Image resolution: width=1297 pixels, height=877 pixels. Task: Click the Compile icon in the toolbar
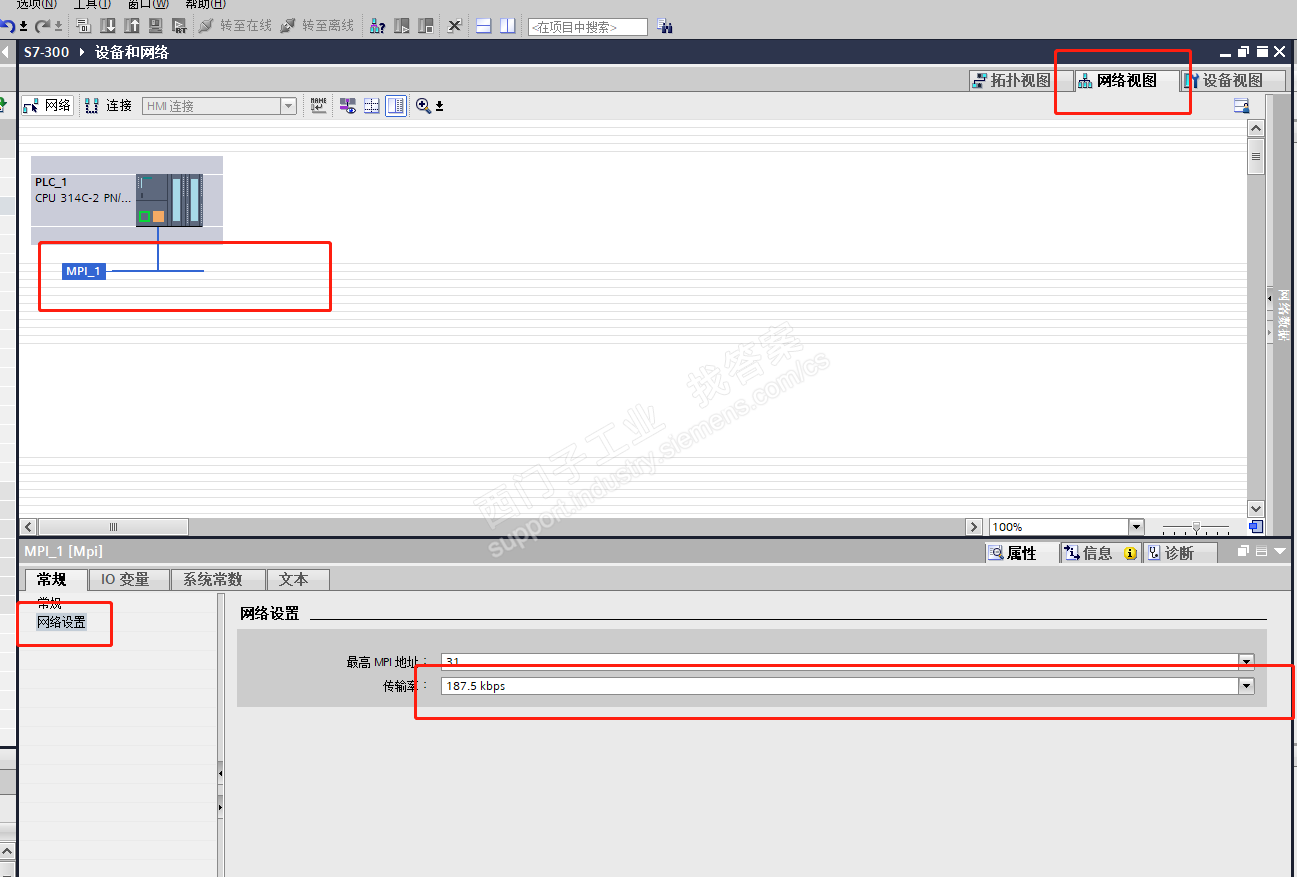[x=83, y=26]
